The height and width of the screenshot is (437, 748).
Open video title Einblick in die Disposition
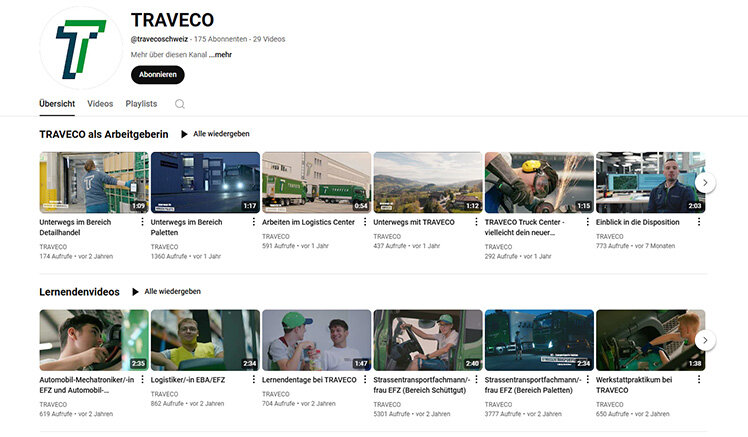[x=638, y=222]
